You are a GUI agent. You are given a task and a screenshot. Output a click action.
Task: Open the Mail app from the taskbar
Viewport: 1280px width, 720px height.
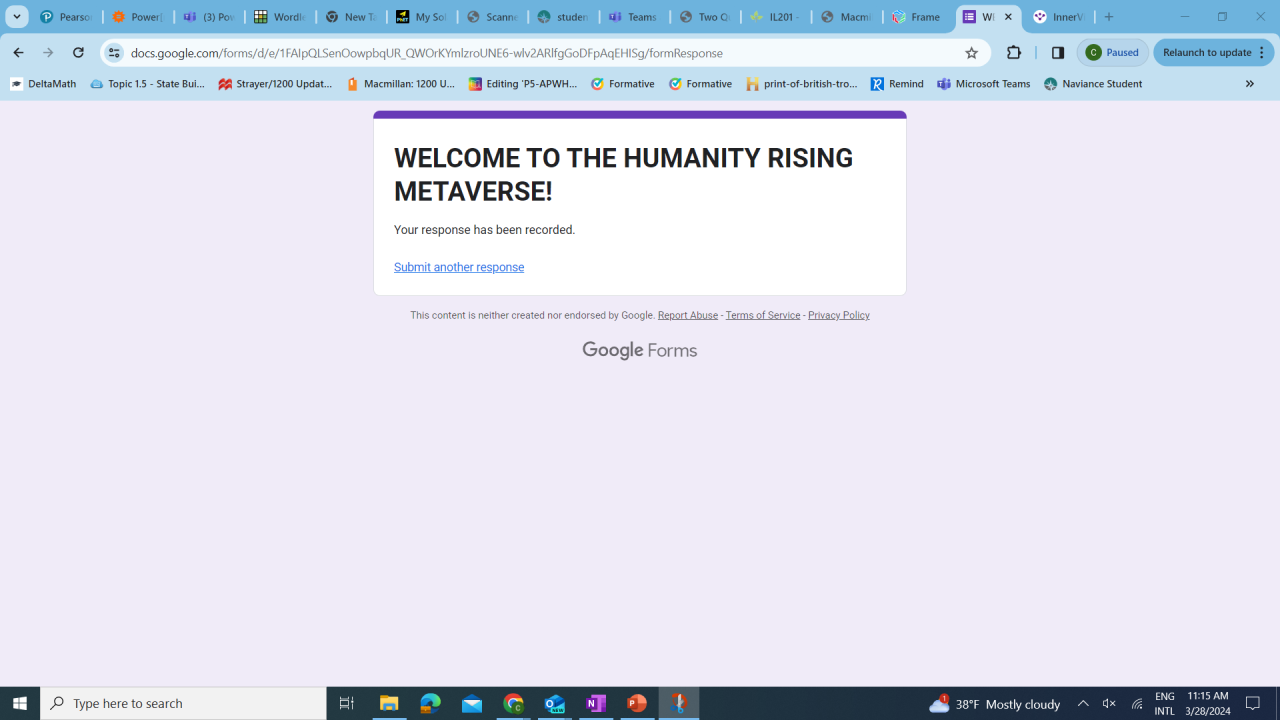pyautogui.click(x=472, y=703)
